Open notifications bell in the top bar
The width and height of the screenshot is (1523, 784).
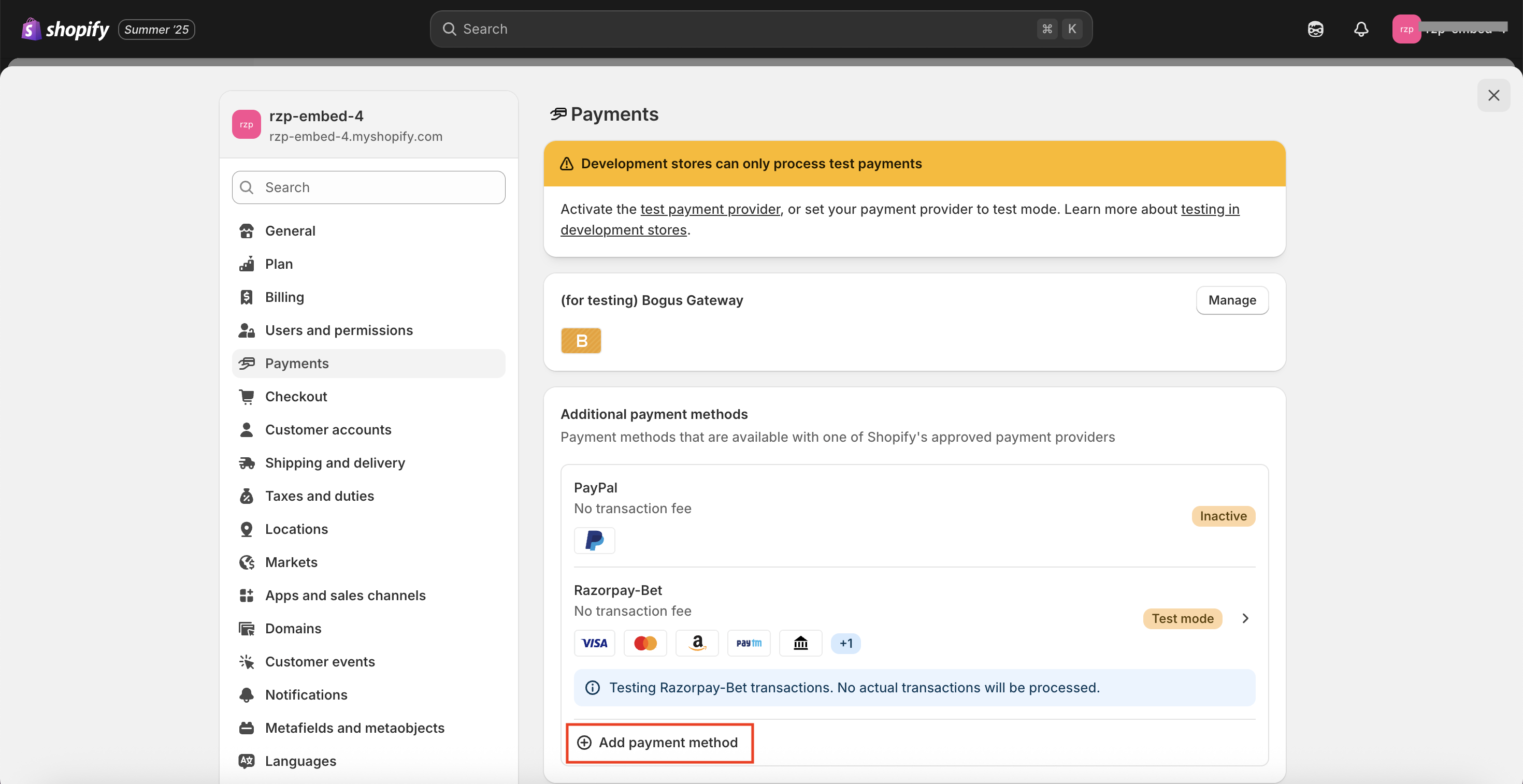click(x=1361, y=29)
